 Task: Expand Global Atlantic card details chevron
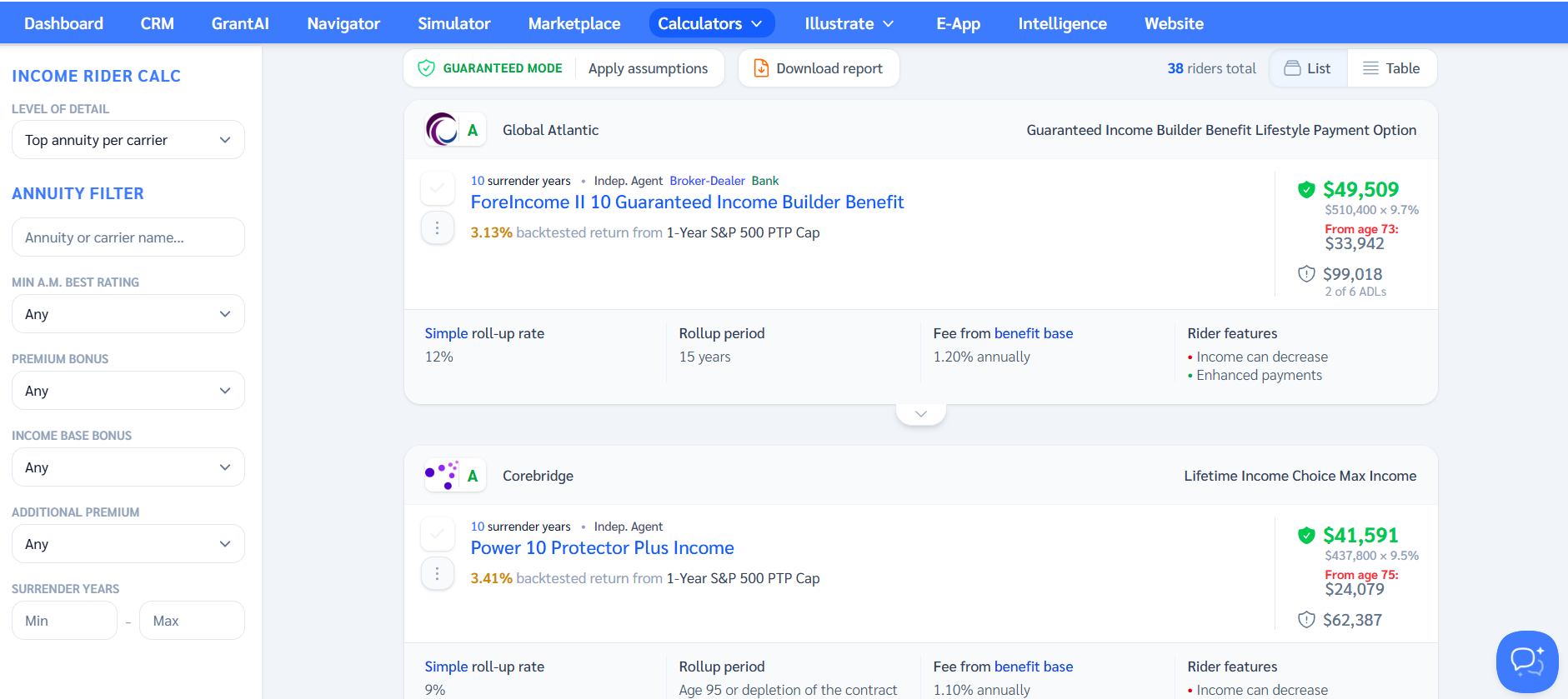pos(920,414)
